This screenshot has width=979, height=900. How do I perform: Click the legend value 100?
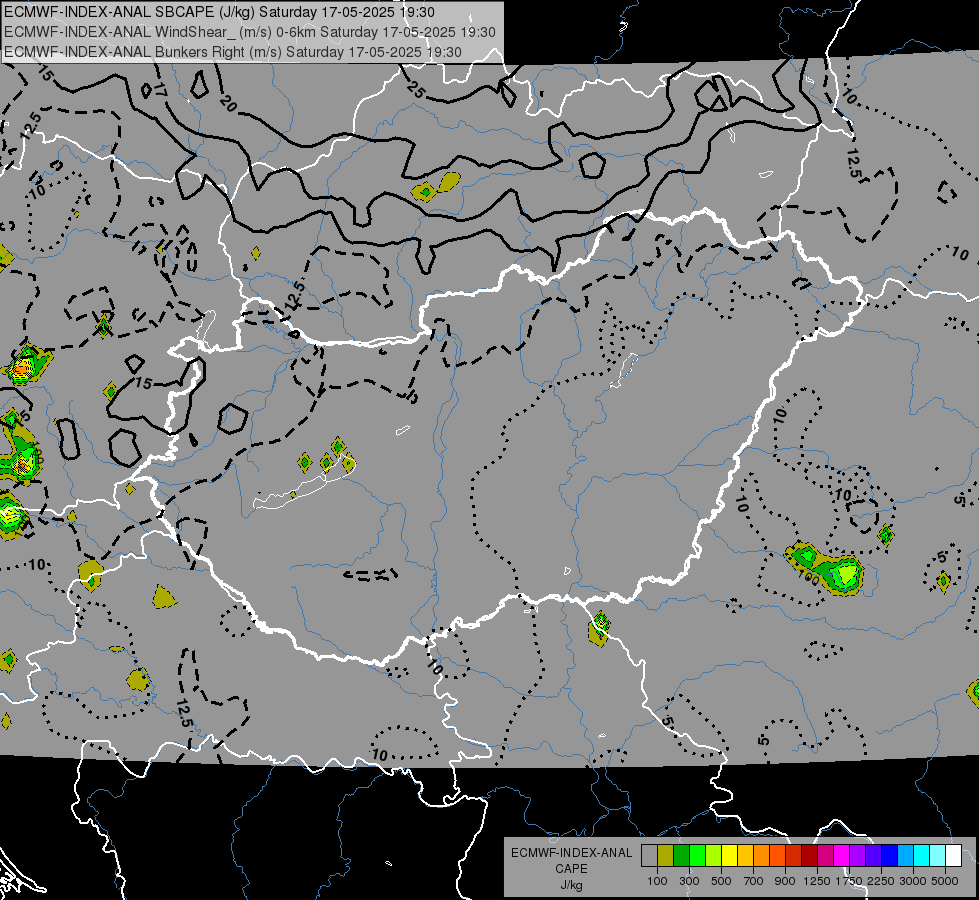pos(657,881)
